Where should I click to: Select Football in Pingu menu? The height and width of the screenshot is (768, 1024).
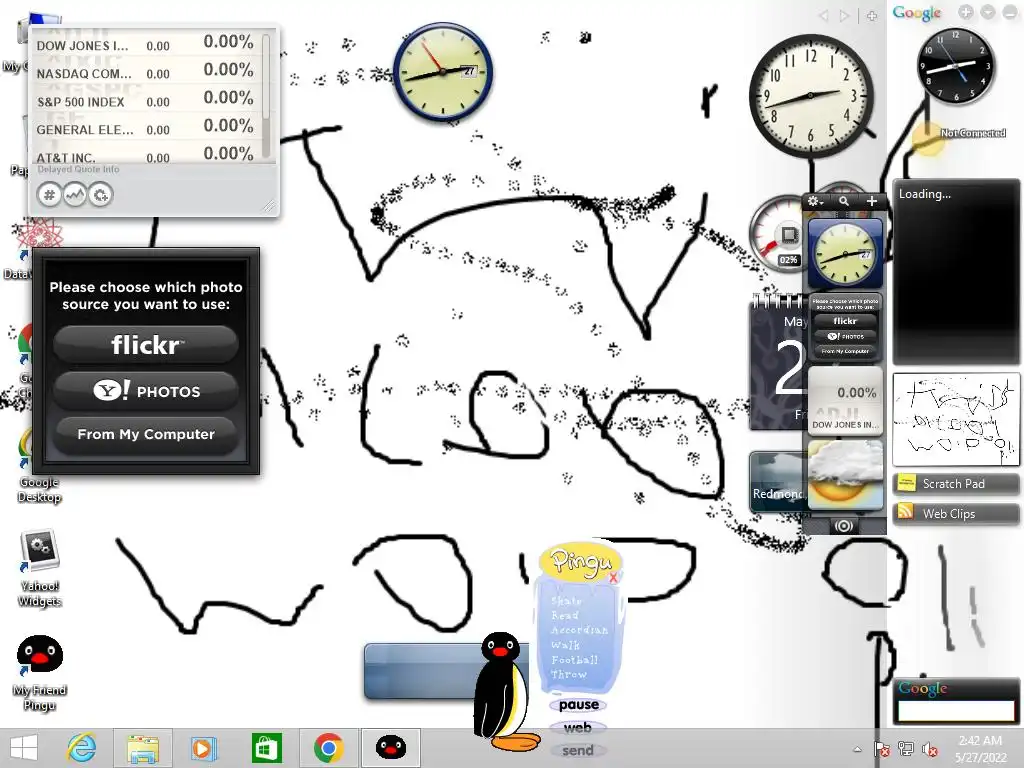coord(574,660)
